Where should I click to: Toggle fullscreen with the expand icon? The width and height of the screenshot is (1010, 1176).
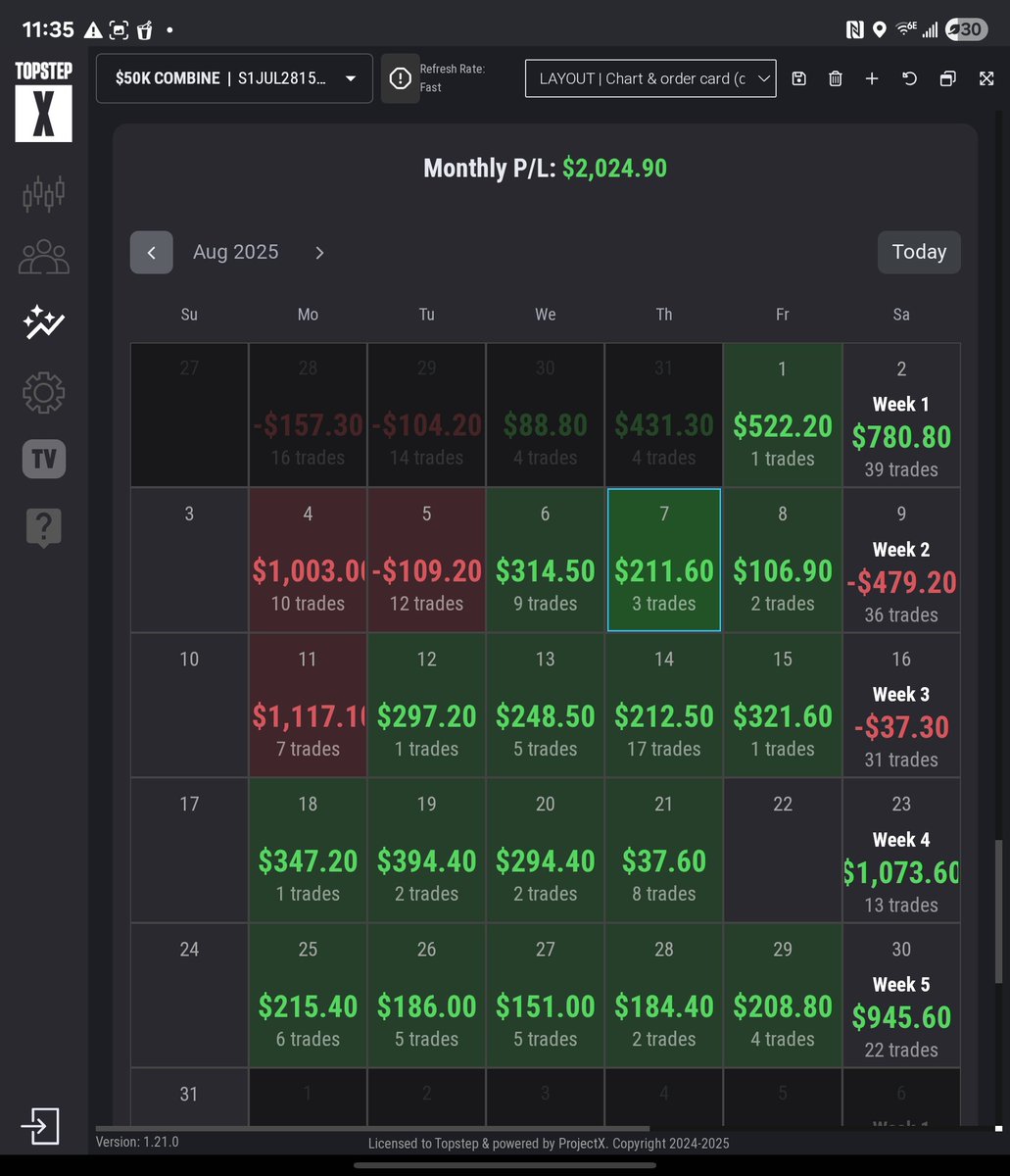(986, 78)
